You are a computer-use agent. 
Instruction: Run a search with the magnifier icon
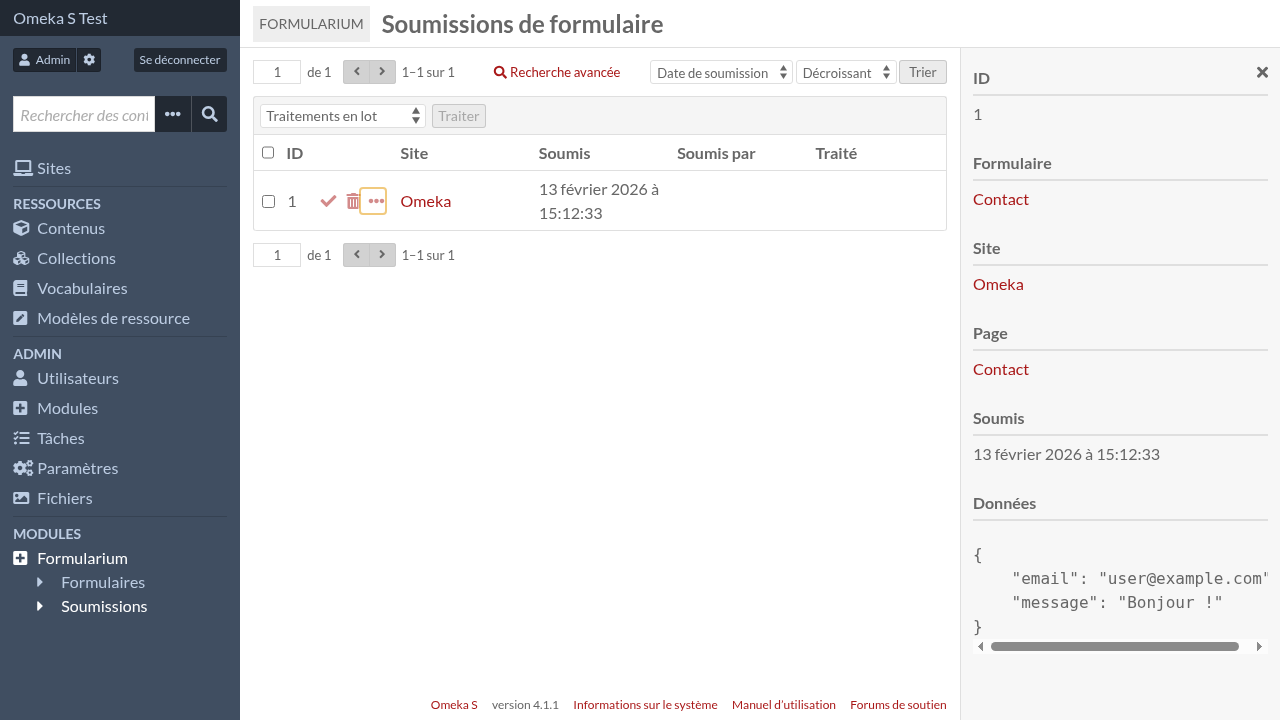point(209,114)
